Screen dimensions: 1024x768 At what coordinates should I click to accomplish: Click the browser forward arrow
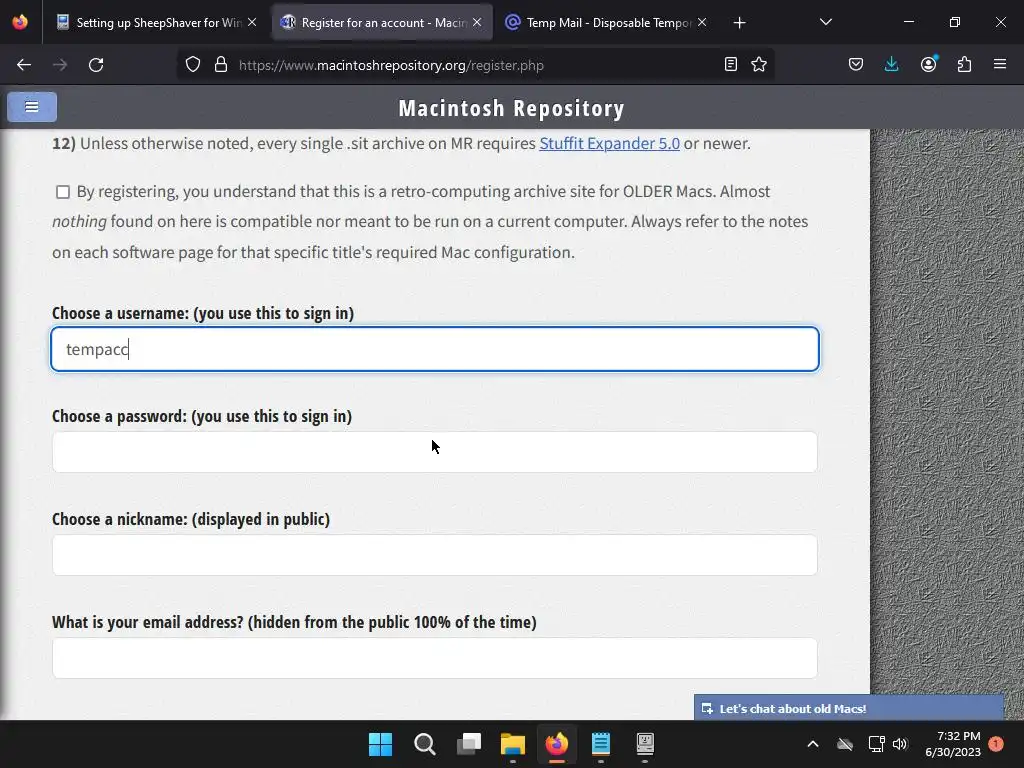point(60,65)
